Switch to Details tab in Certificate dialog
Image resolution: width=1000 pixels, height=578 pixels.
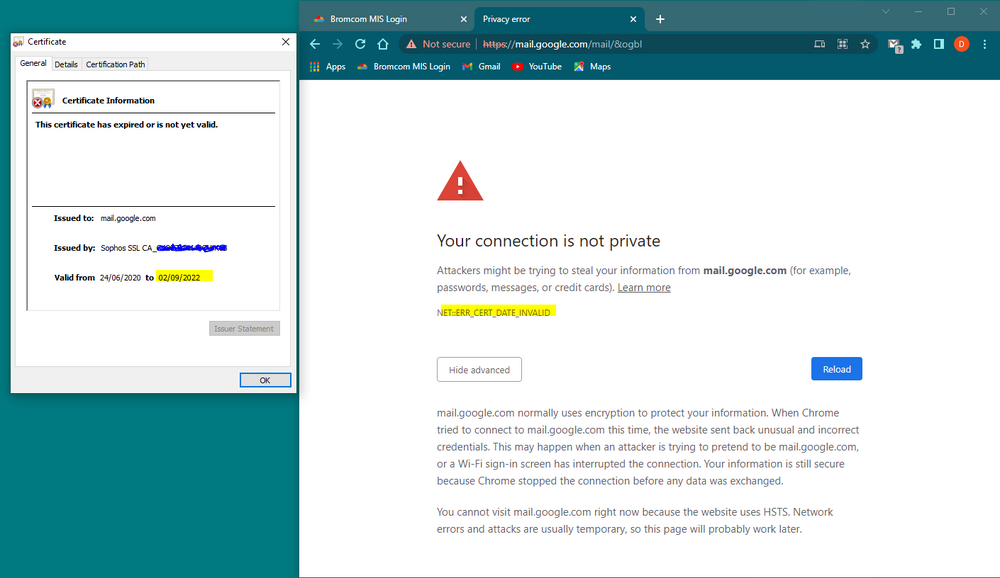click(66, 64)
